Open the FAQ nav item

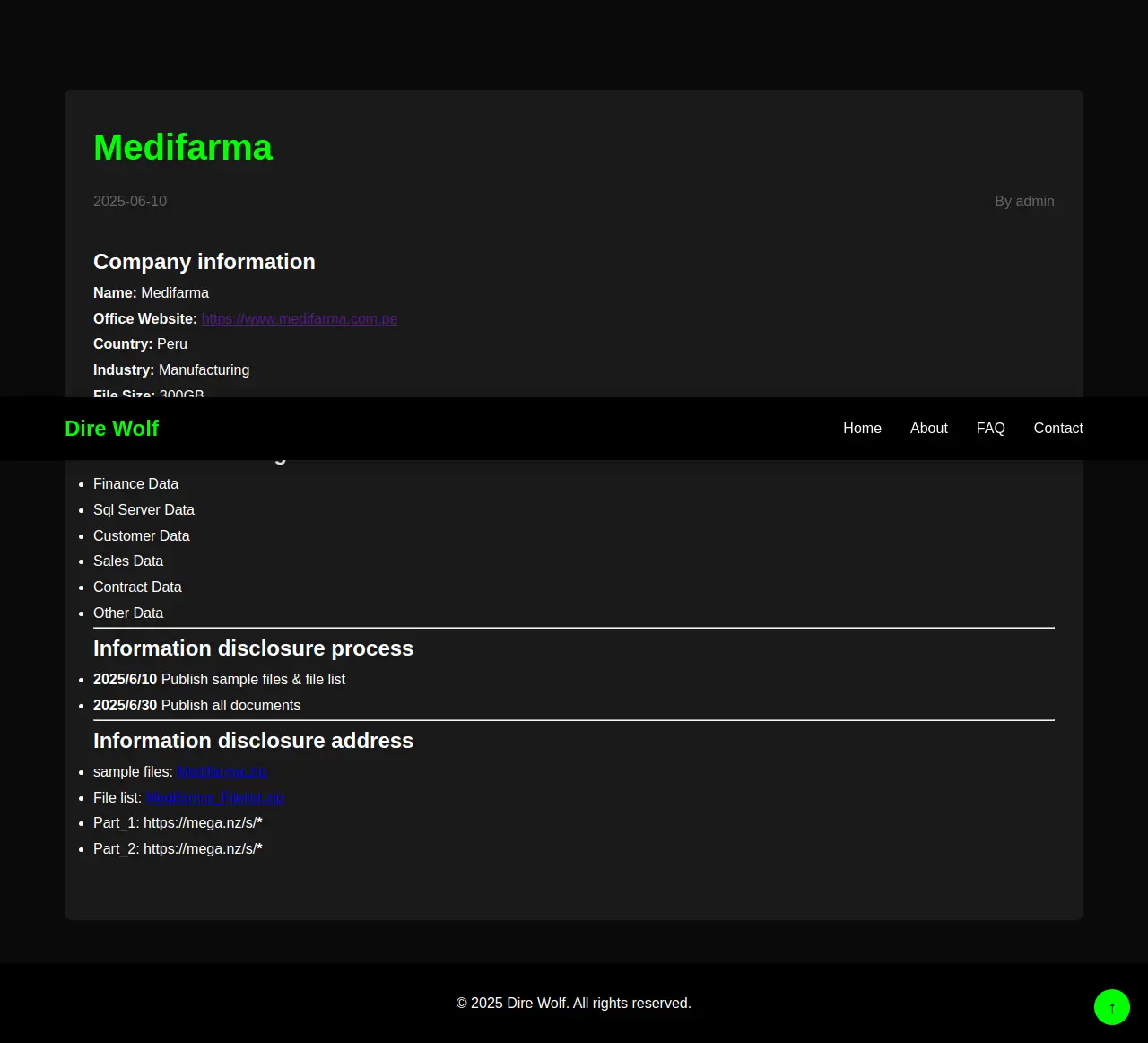tap(990, 429)
